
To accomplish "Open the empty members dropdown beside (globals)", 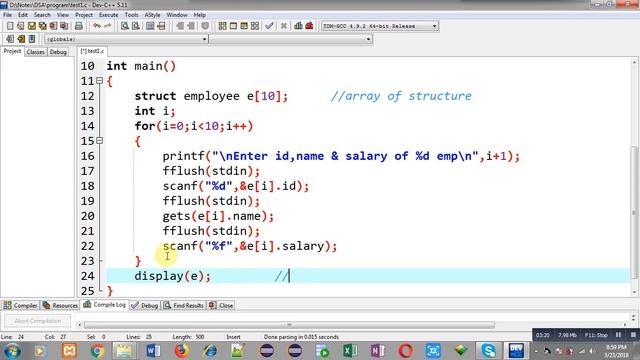I will 291,39.
